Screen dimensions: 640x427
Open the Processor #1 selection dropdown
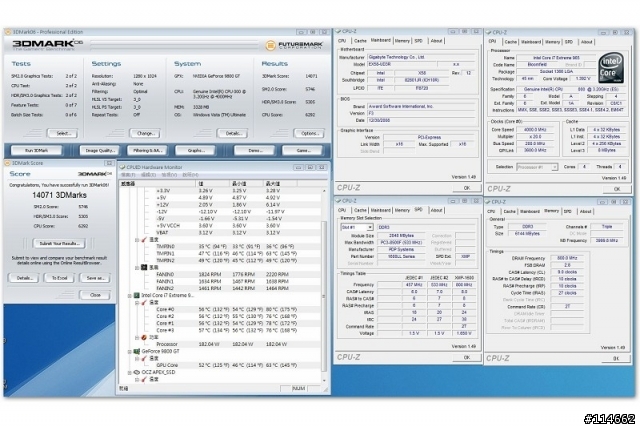click(554, 167)
